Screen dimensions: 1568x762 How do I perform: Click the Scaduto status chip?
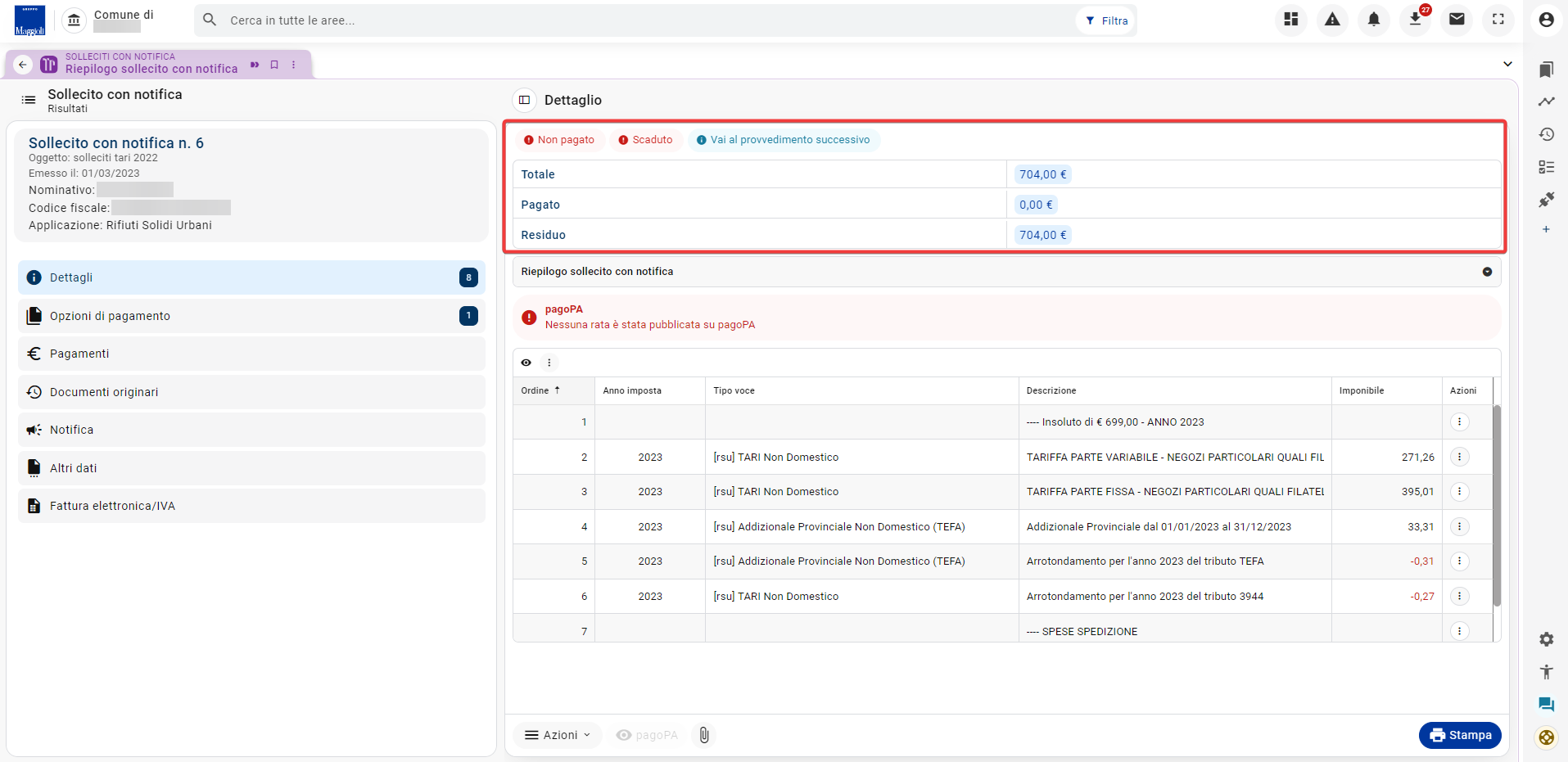click(645, 140)
